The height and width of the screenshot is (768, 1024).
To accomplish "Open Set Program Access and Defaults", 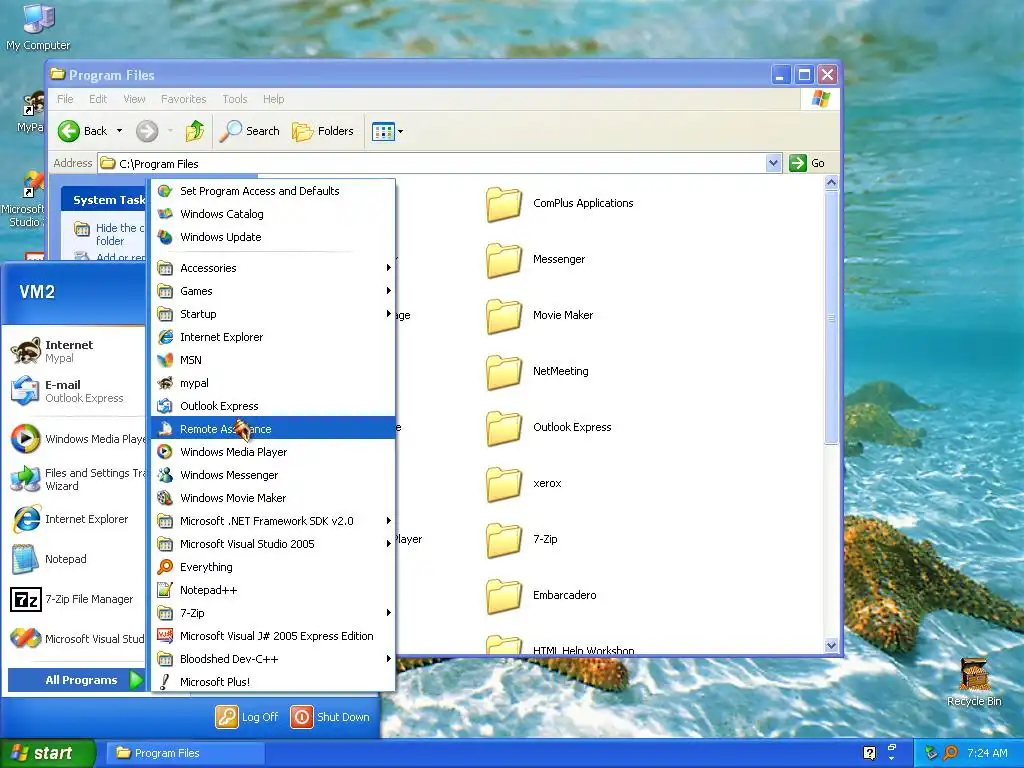I will 273,191.
